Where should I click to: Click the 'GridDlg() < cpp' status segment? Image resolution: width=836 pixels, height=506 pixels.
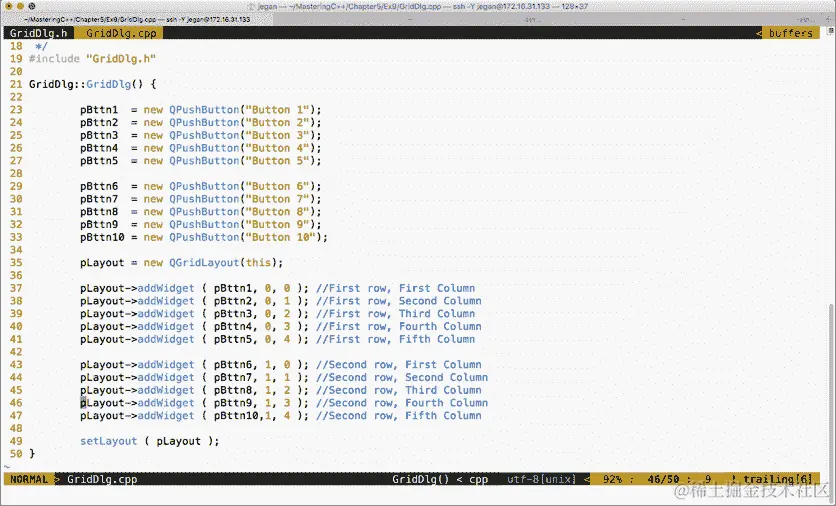[440, 479]
